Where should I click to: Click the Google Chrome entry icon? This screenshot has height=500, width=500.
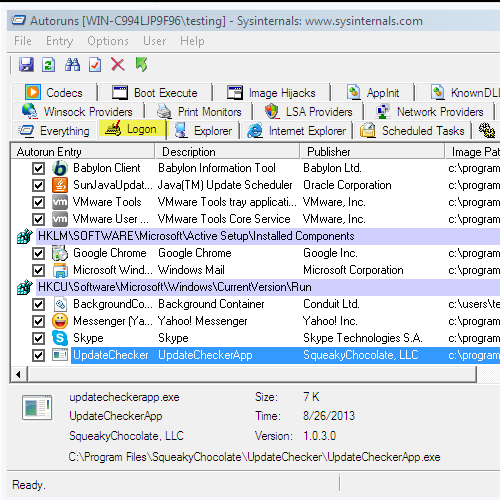60,253
